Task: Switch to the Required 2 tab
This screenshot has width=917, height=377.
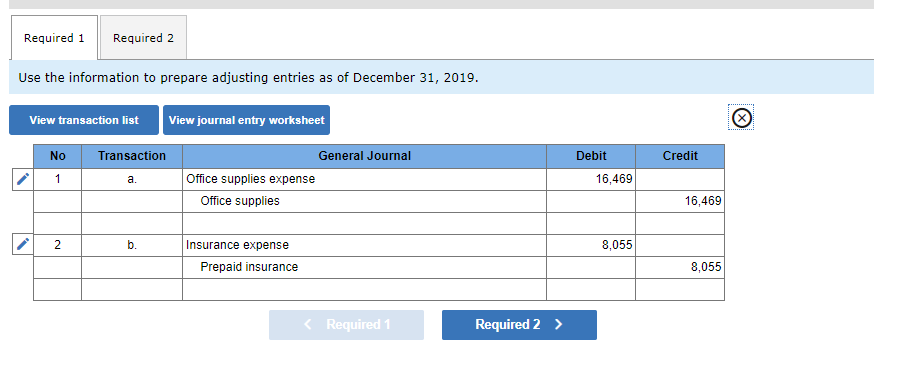Action: pyautogui.click(x=143, y=38)
